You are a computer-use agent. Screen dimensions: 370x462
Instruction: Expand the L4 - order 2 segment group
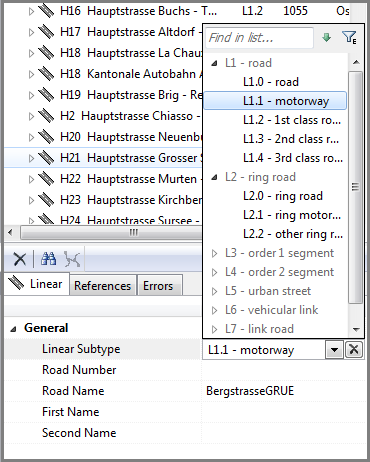tap(214, 272)
